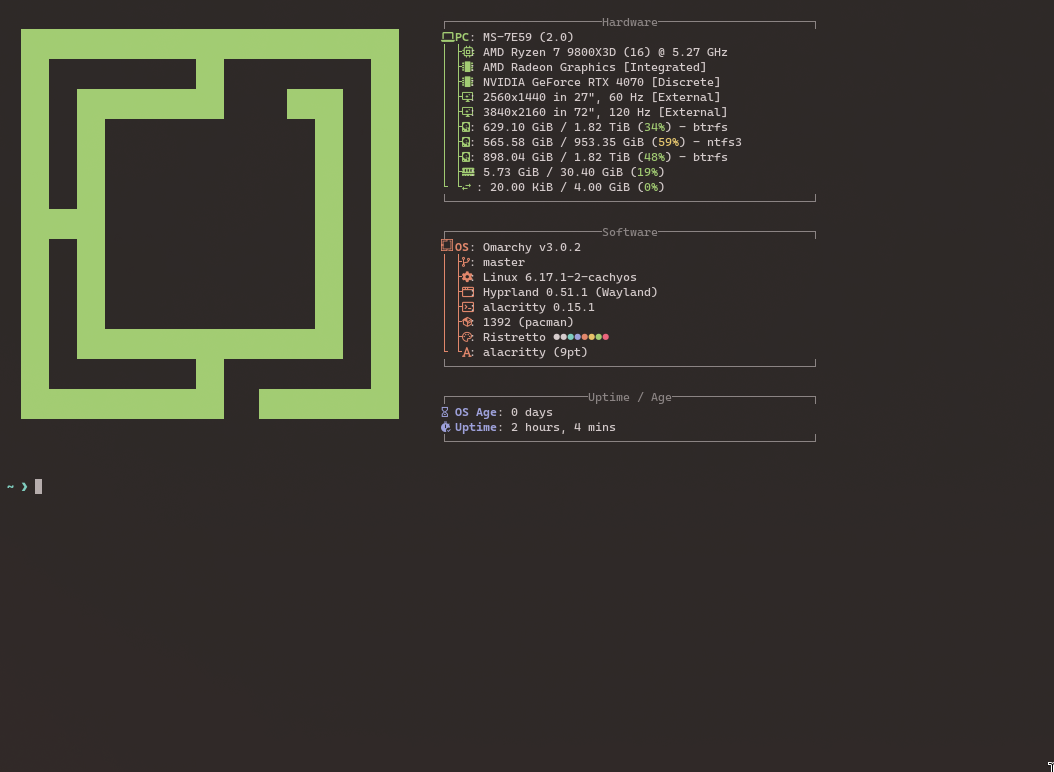Click the 0% swap usage value

651,187
